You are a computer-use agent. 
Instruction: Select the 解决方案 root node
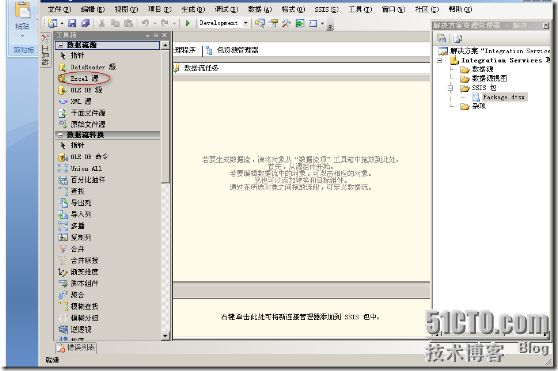pos(494,51)
